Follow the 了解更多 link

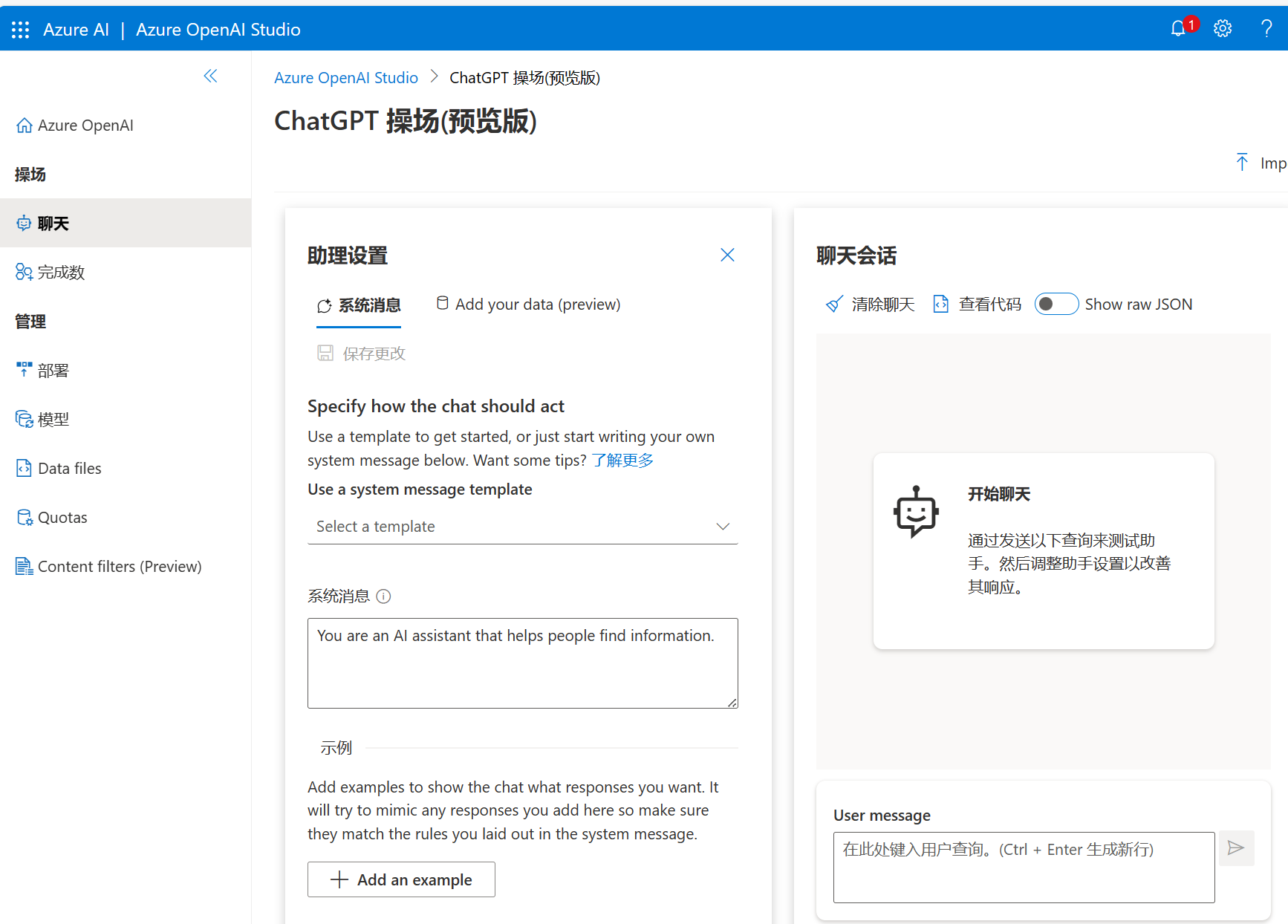(x=622, y=461)
